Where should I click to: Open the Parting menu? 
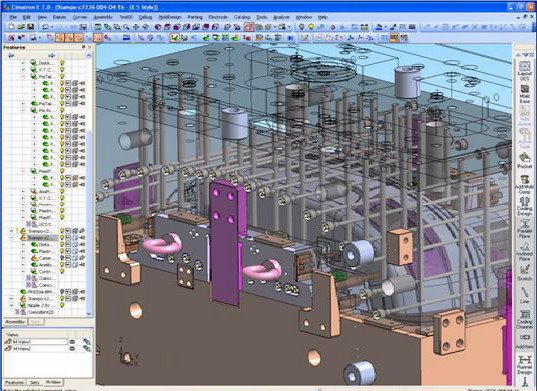click(195, 17)
